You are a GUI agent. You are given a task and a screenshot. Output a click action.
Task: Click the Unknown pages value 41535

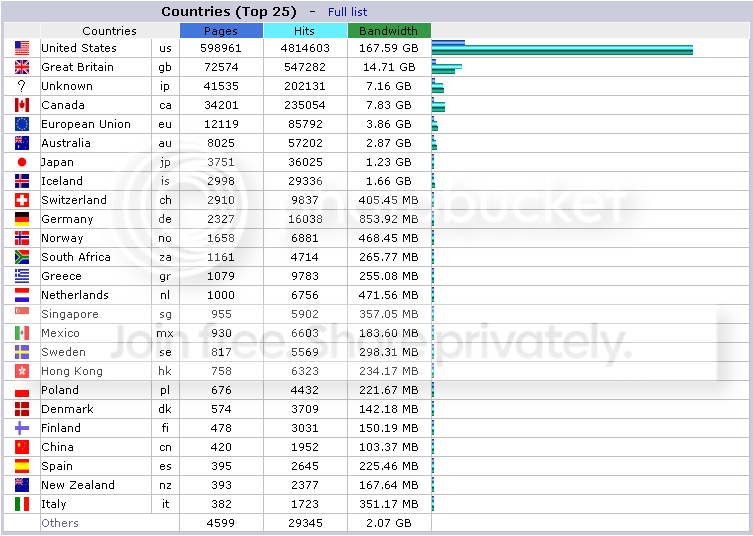pos(221,86)
